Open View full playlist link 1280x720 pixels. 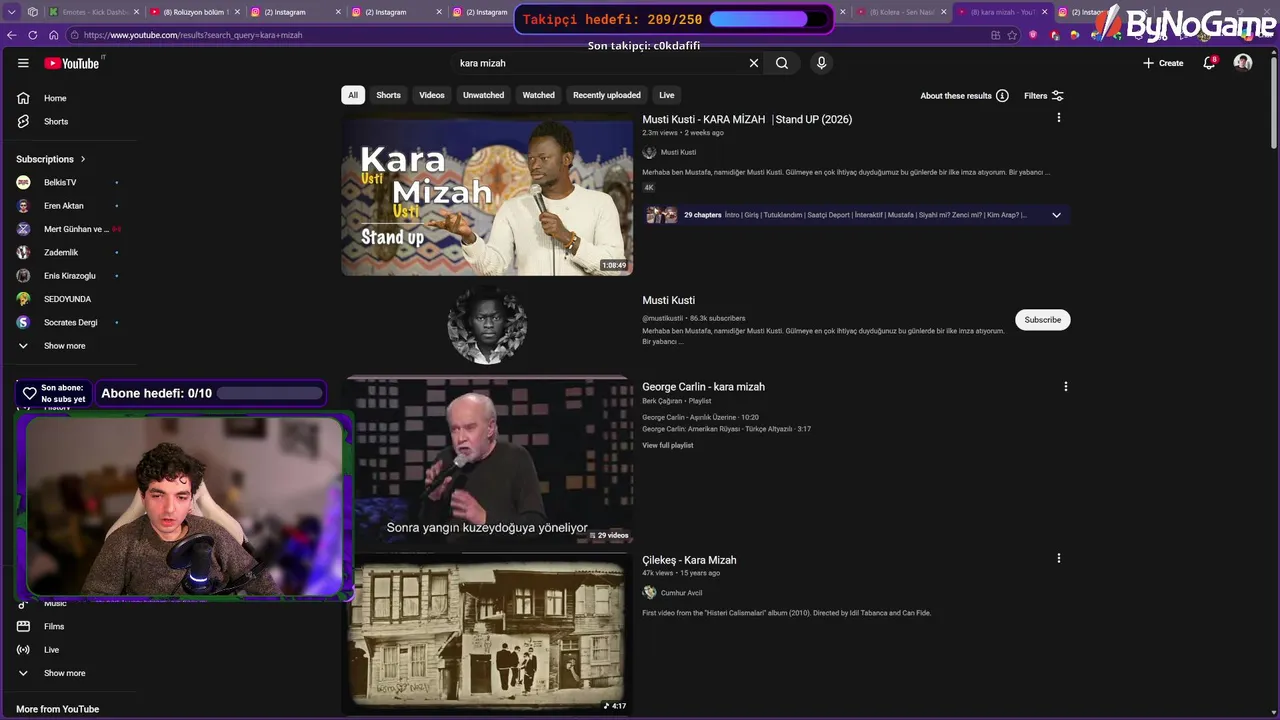(668, 445)
